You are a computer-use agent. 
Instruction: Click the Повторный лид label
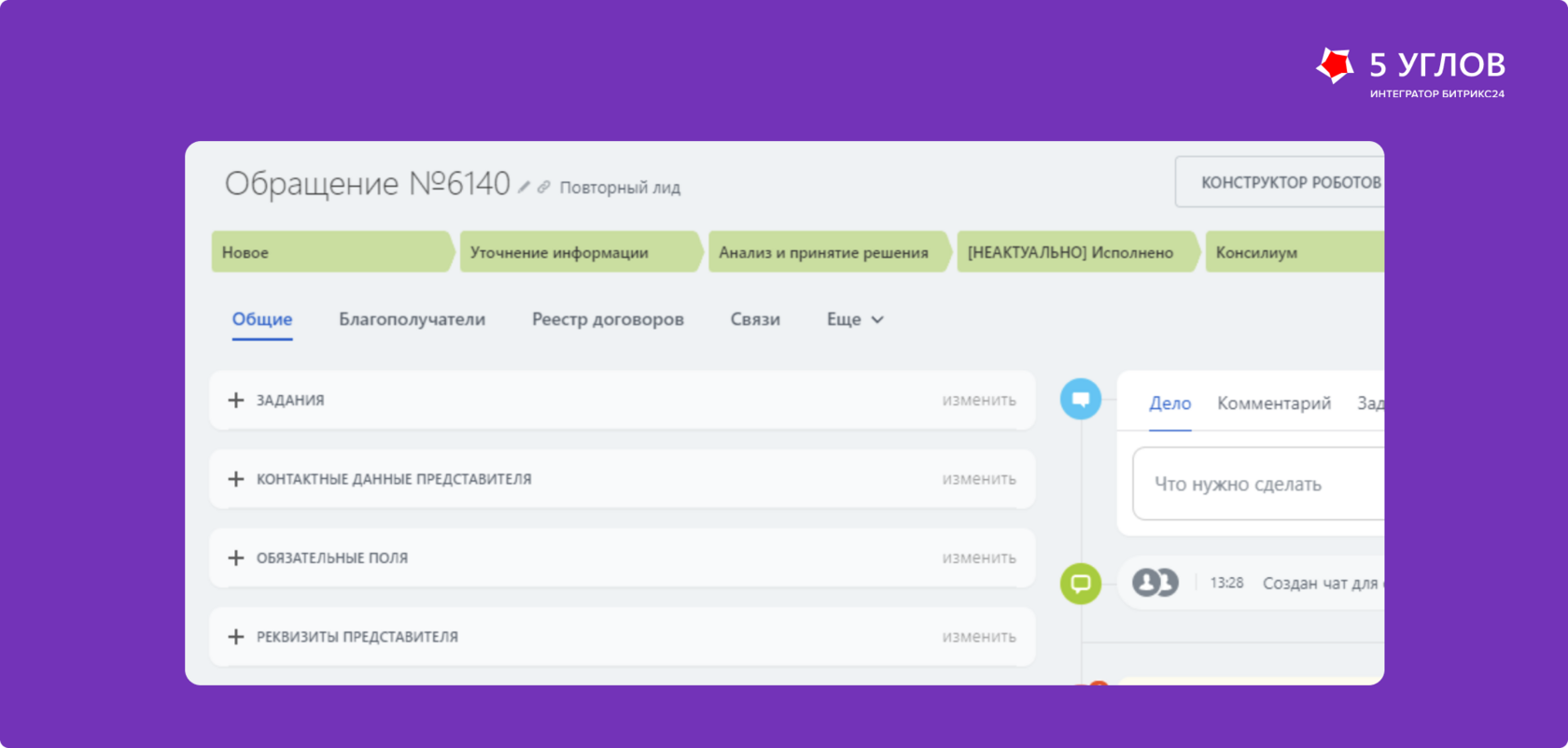click(x=620, y=188)
